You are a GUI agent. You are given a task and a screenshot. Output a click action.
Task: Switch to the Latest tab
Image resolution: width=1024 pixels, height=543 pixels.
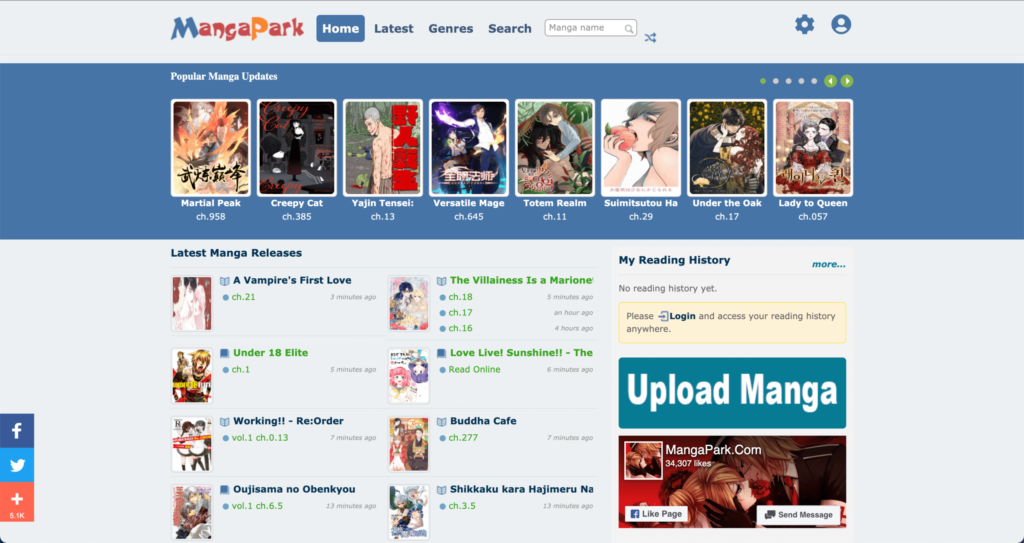pos(393,29)
